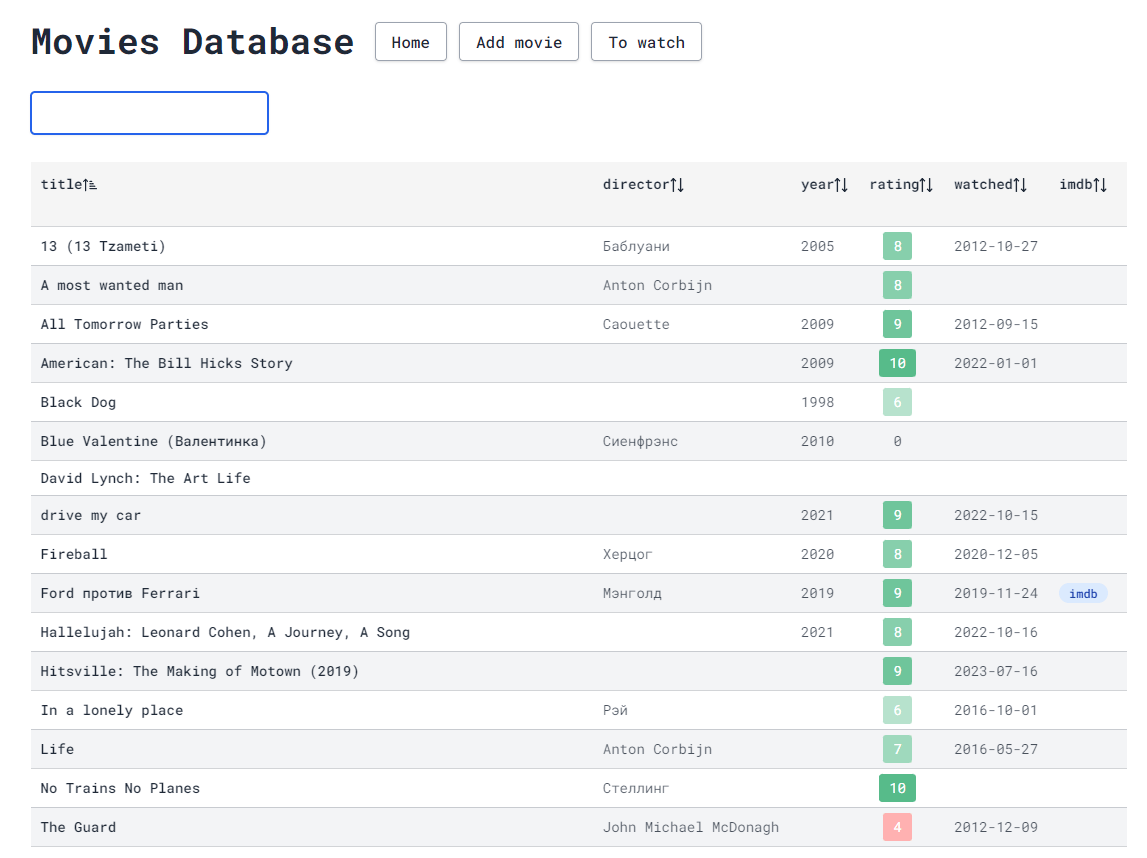Click director Сиенфрэнс for Blue Valentine
1147x858 pixels.
coord(641,441)
